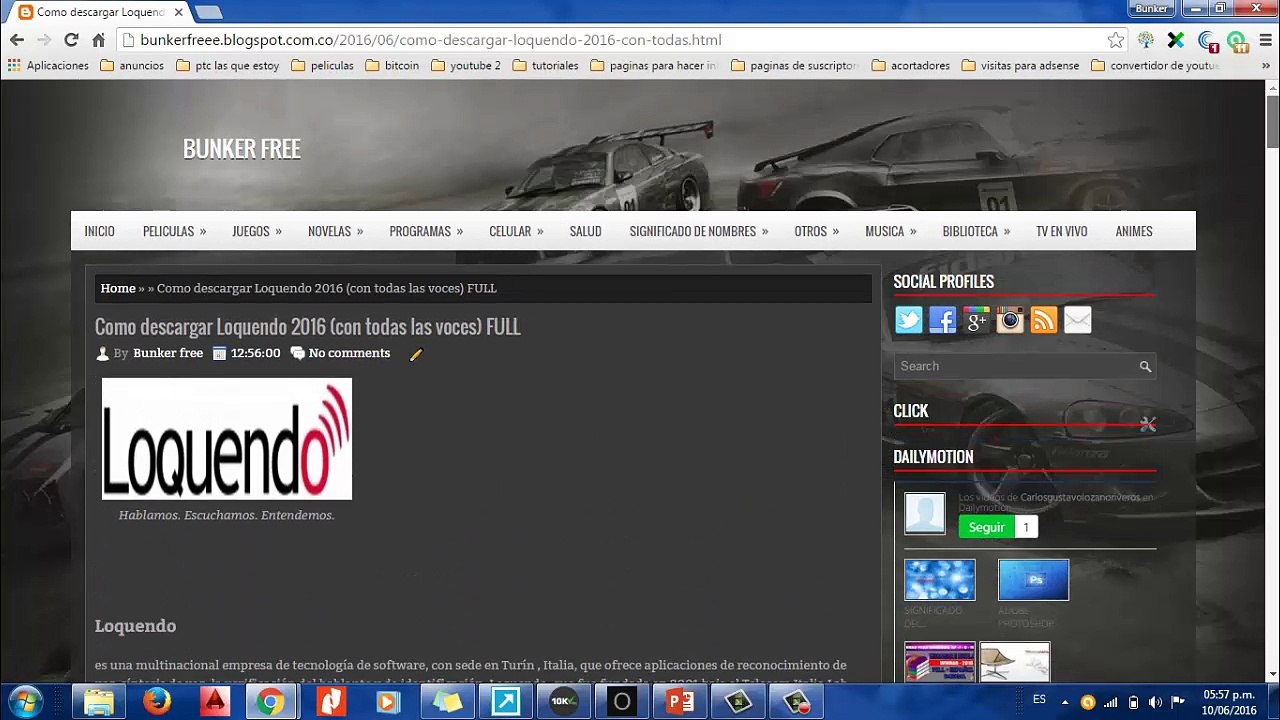The image size is (1280, 720).
Task: Open the file explorer taskbar icon
Action: coord(99,702)
